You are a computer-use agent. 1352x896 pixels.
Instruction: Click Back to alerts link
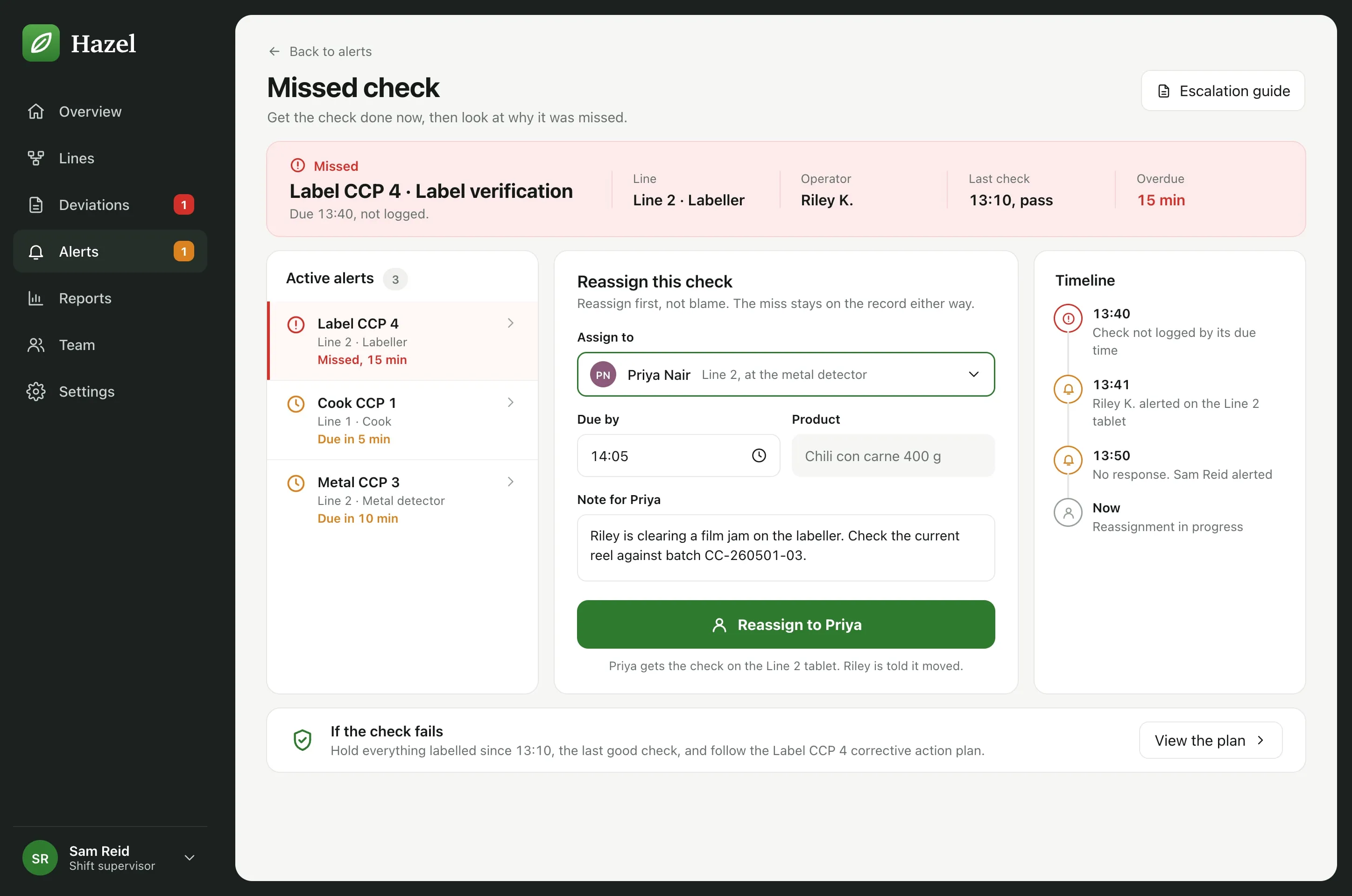click(320, 51)
